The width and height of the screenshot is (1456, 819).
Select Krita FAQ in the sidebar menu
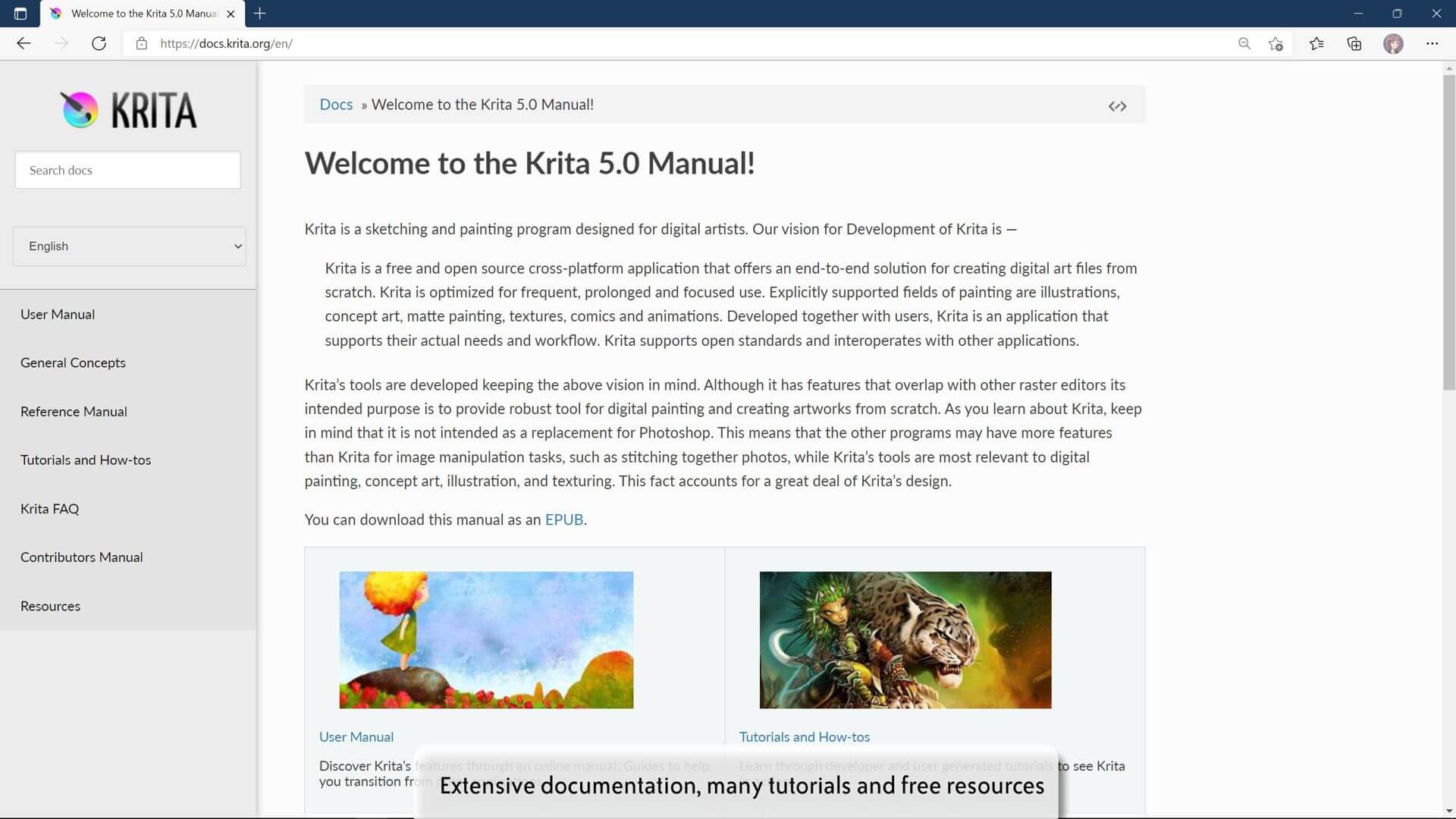pos(49,508)
